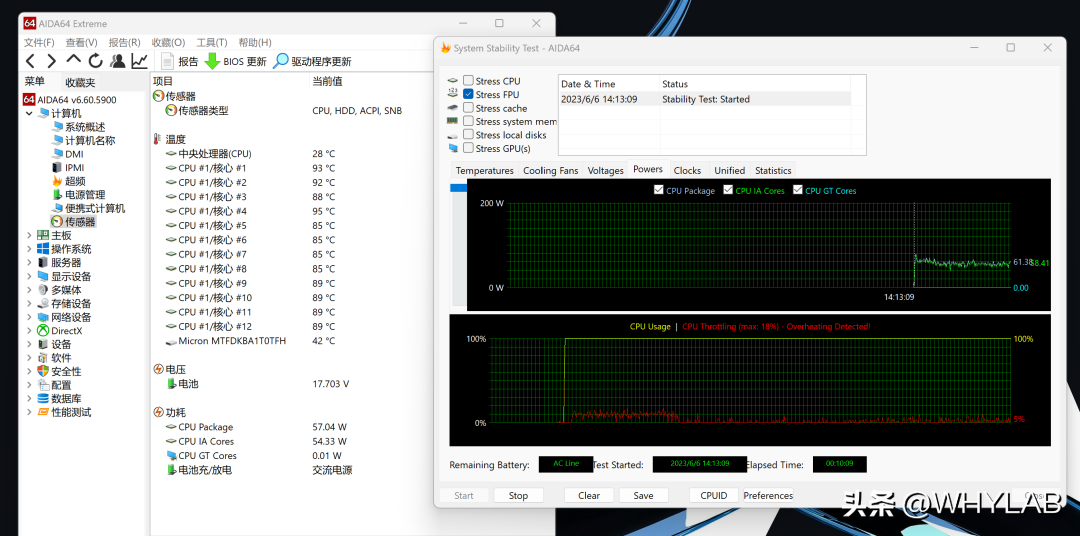Image resolution: width=1080 pixels, height=536 pixels.
Task: Switch to the Cooling Fans tab
Action: 550,170
